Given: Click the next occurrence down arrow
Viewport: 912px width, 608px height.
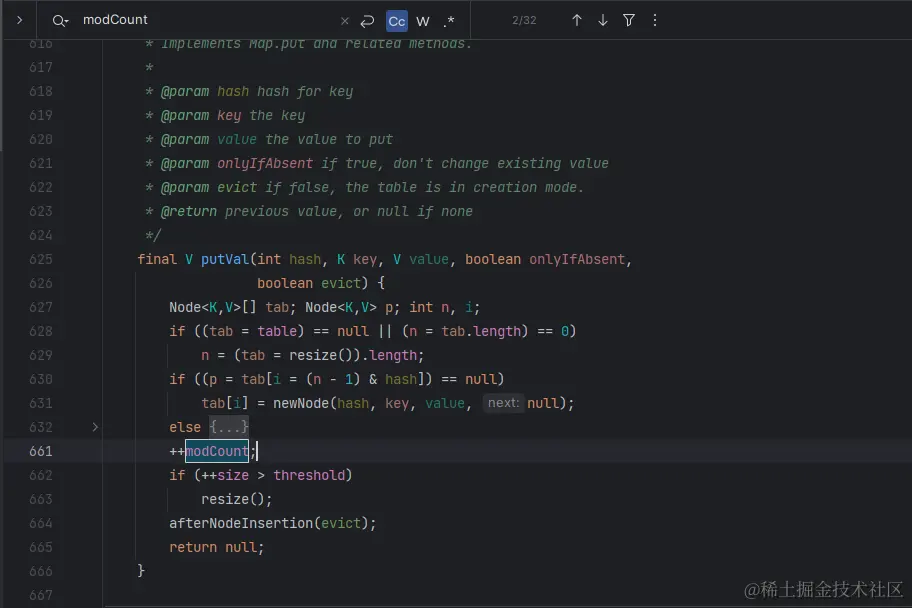Looking at the screenshot, I should click(x=604, y=20).
